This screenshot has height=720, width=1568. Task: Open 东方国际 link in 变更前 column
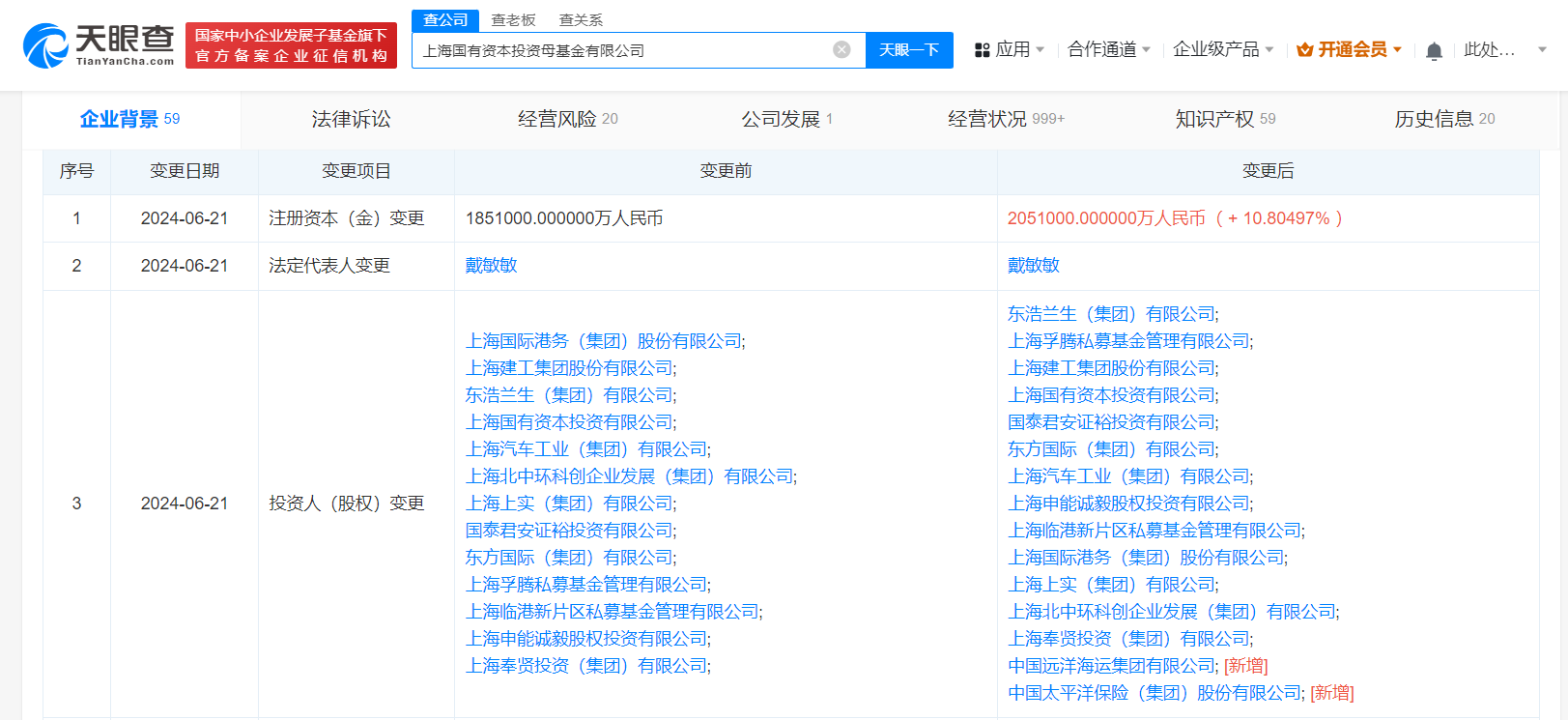pyautogui.click(x=569, y=558)
